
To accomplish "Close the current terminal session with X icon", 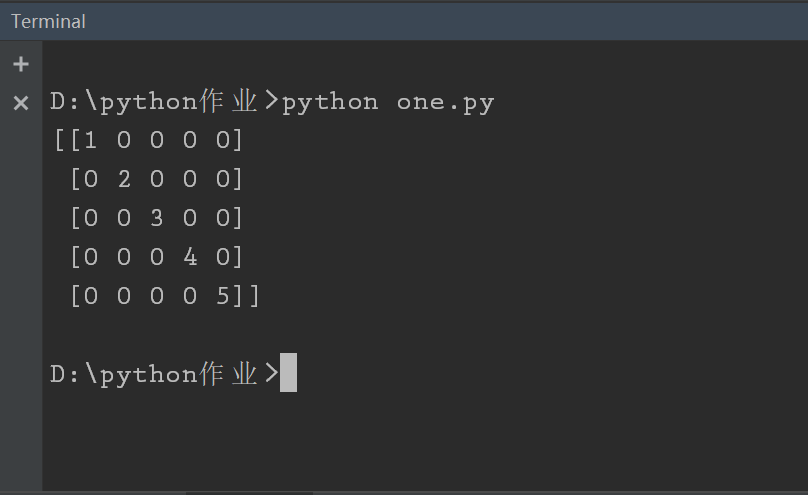I will [x=20, y=102].
